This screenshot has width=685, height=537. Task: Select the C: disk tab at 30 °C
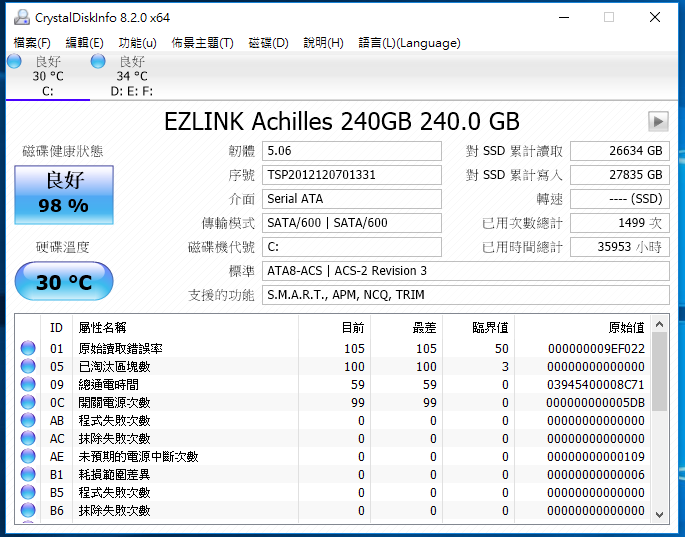pos(48,76)
